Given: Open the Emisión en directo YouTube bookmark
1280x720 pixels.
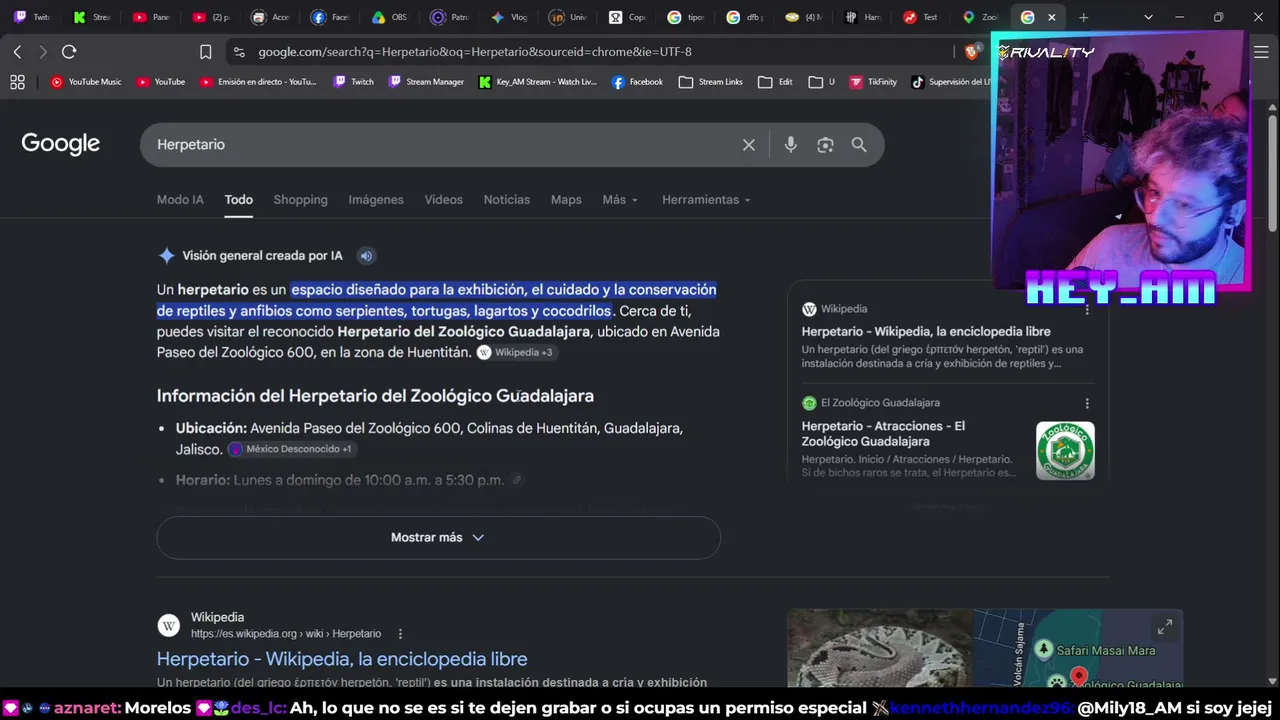Looking at the screenshot, I should click(258, 82).
